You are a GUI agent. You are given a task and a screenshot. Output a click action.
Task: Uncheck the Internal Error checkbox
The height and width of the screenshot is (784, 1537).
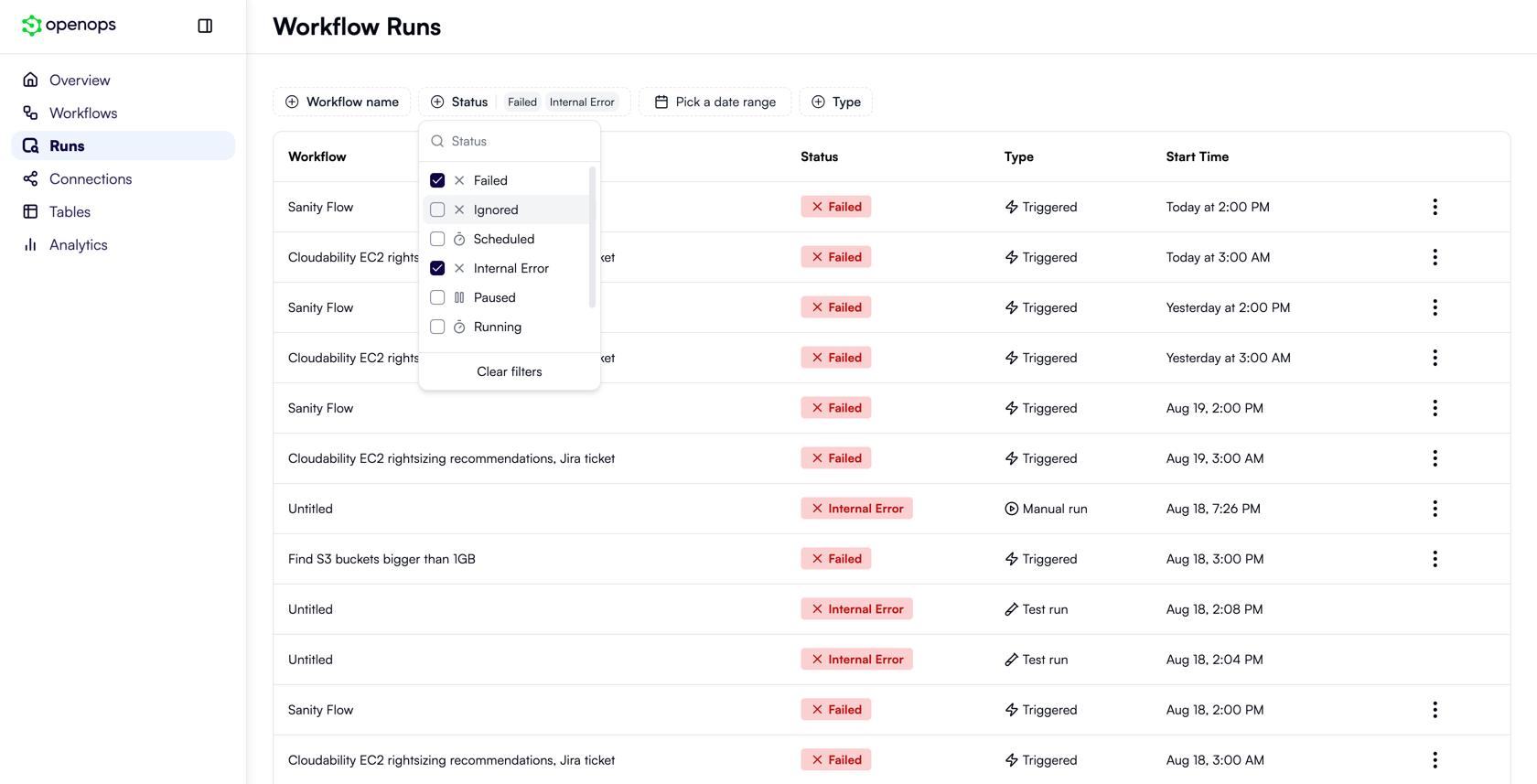click(x=437, y=268)
